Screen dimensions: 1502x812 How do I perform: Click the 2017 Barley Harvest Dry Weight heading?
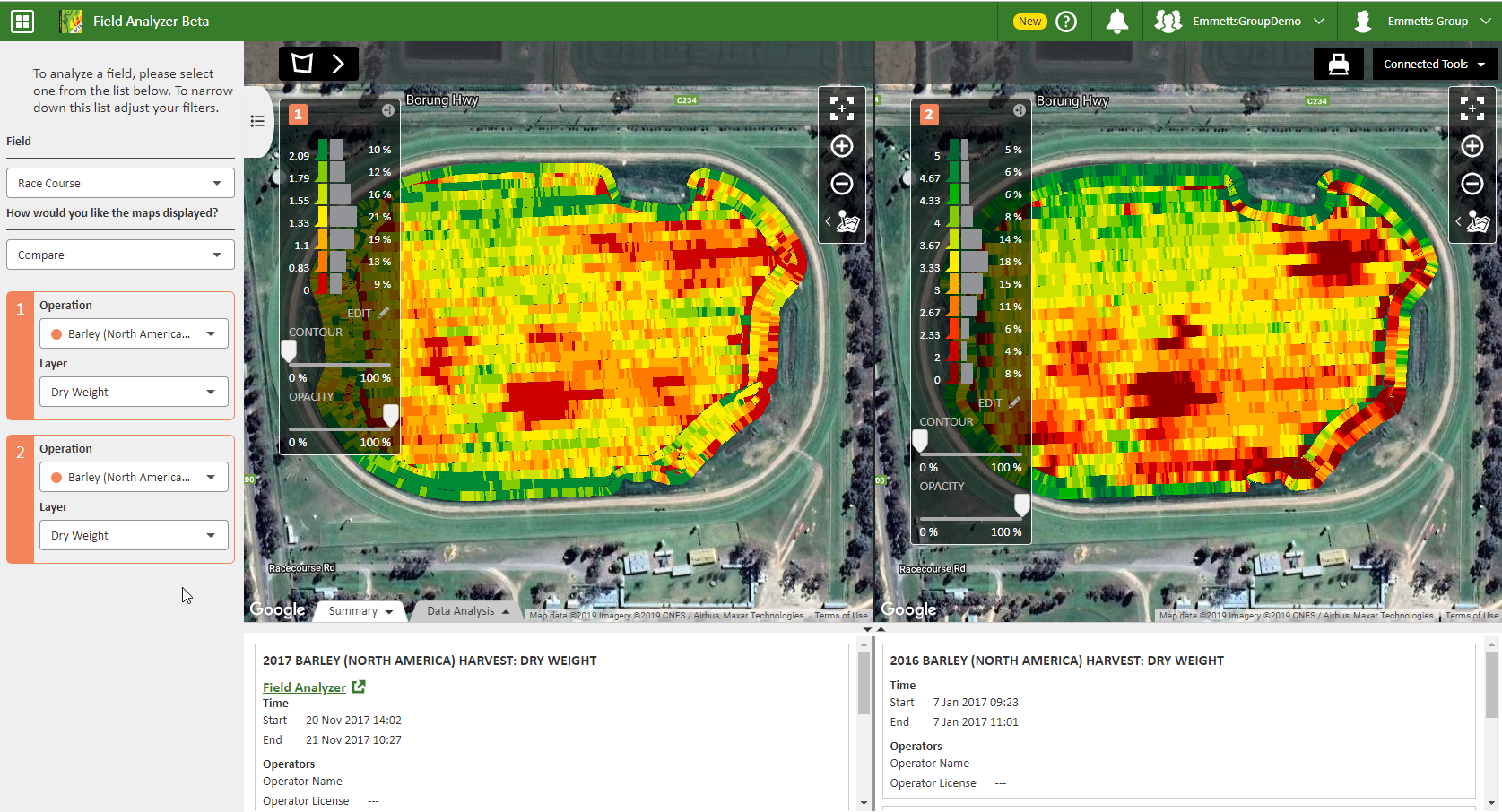[430, 661]
